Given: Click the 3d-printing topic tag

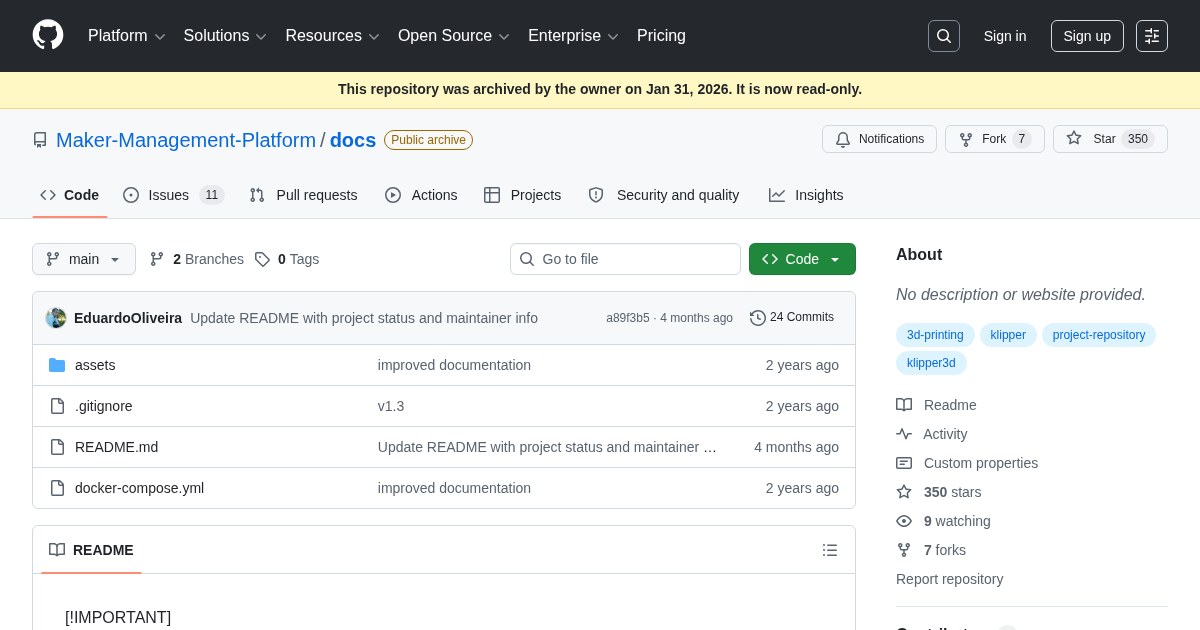Looking at the screenshot, I should (x=935, y=335).
